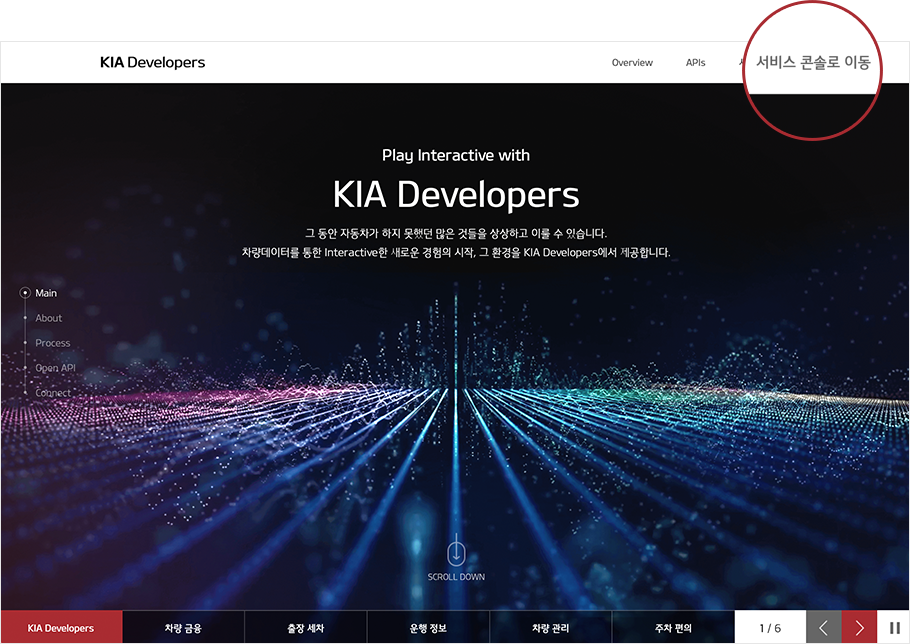Switch to the 차량 금융 tab

point(183,628)
